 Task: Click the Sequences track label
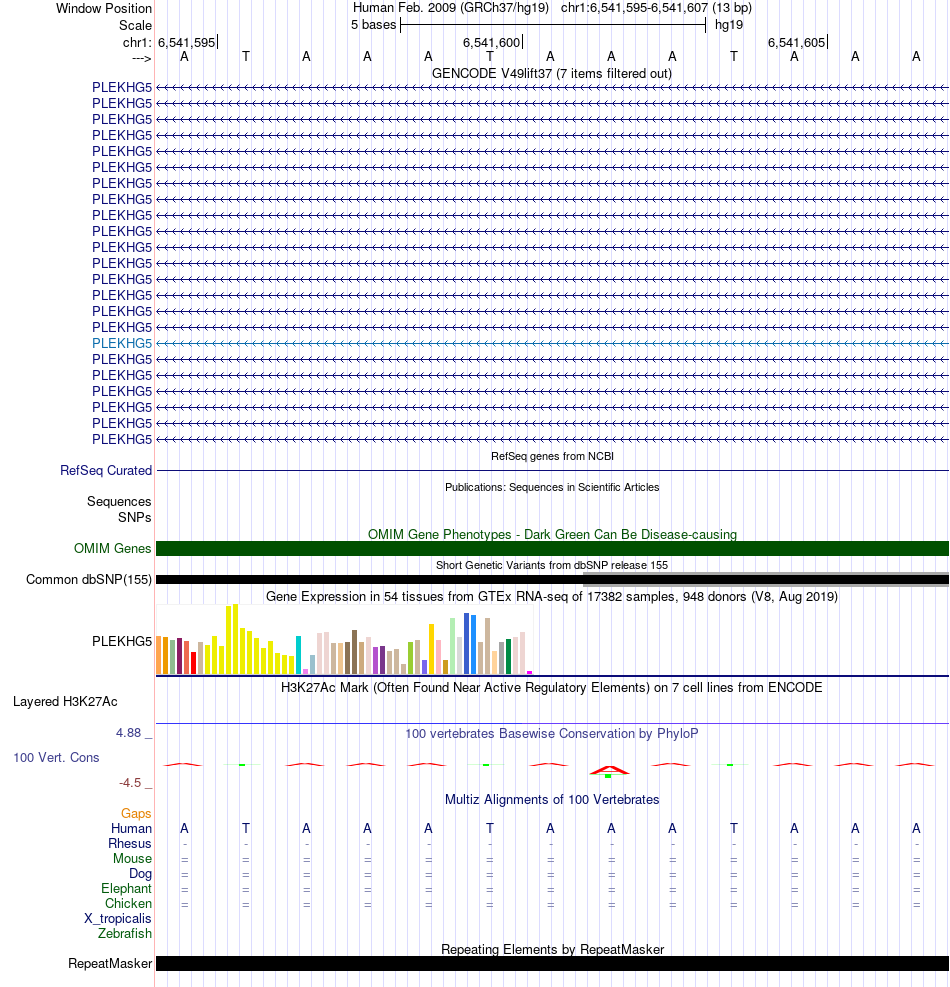pyautogui.click(x=119, y=501)
